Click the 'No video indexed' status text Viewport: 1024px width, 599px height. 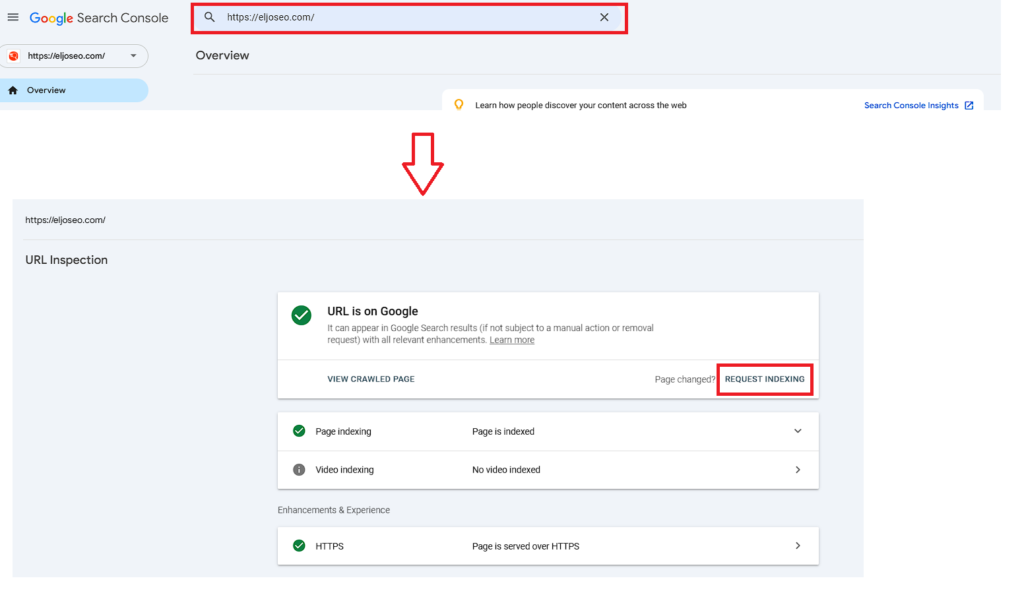click(506, 470)
